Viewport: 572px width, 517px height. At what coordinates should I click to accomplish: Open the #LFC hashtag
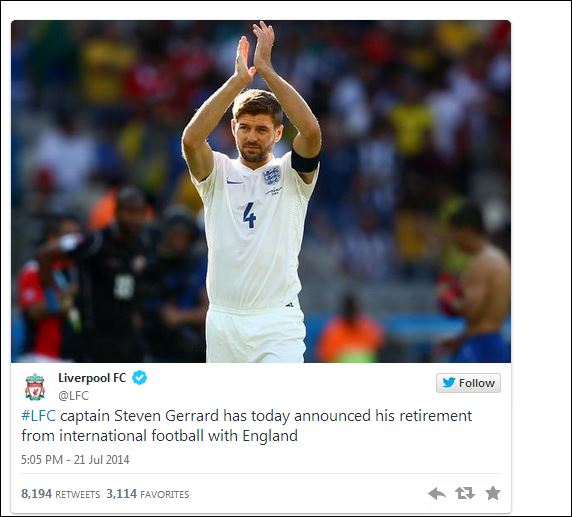click(39, 416)
